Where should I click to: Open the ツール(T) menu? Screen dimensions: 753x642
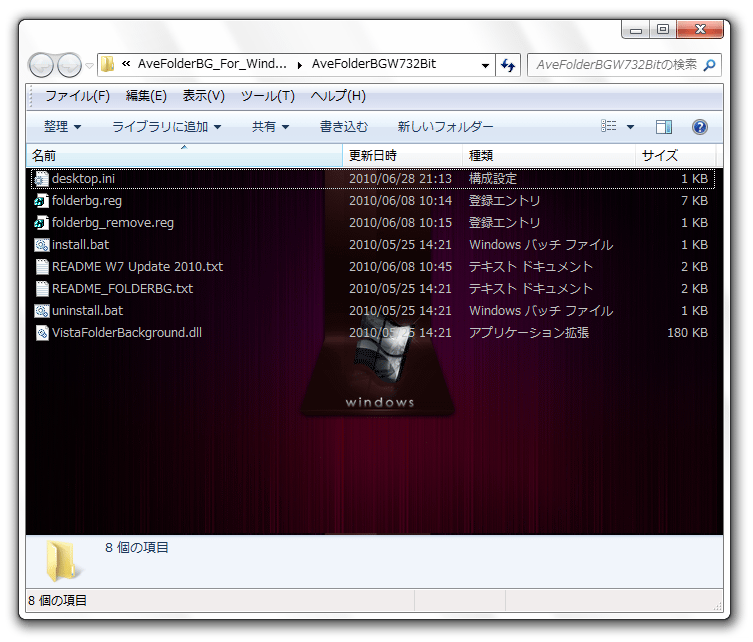[267, 96]
